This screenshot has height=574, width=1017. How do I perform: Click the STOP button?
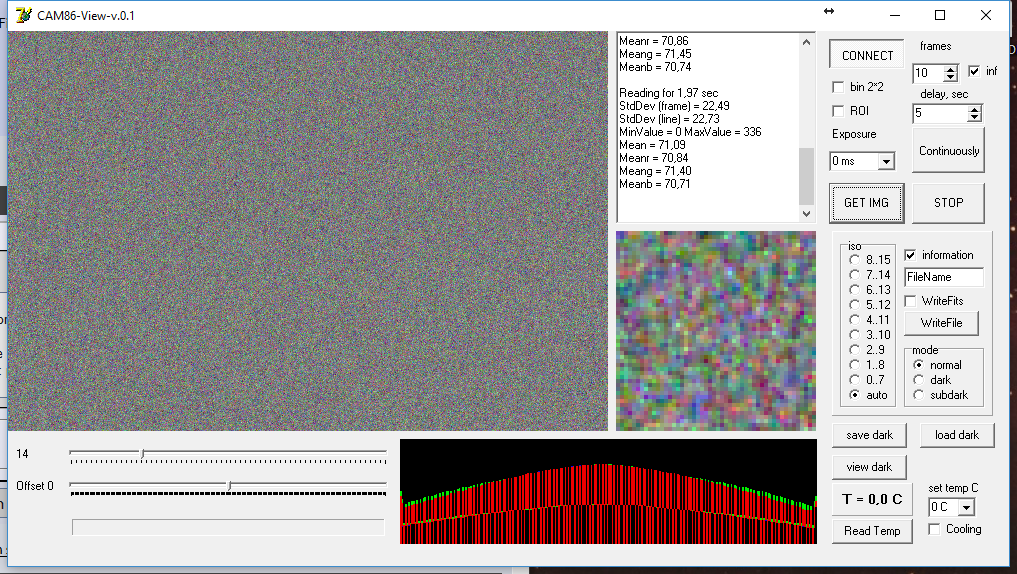(x=948, y=203)
